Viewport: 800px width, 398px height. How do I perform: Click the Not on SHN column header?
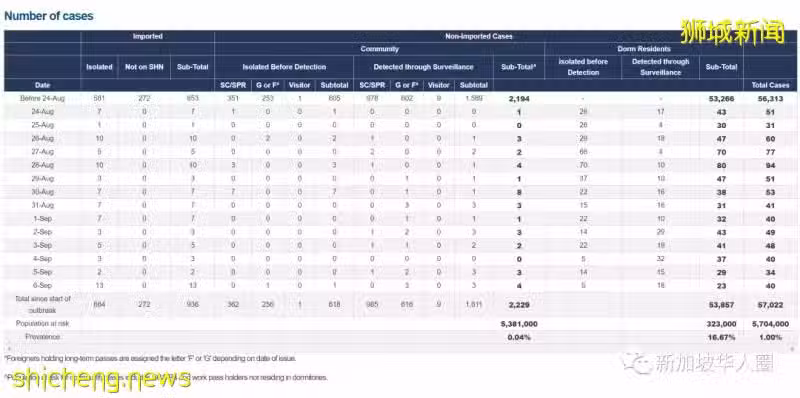(144, 67)
